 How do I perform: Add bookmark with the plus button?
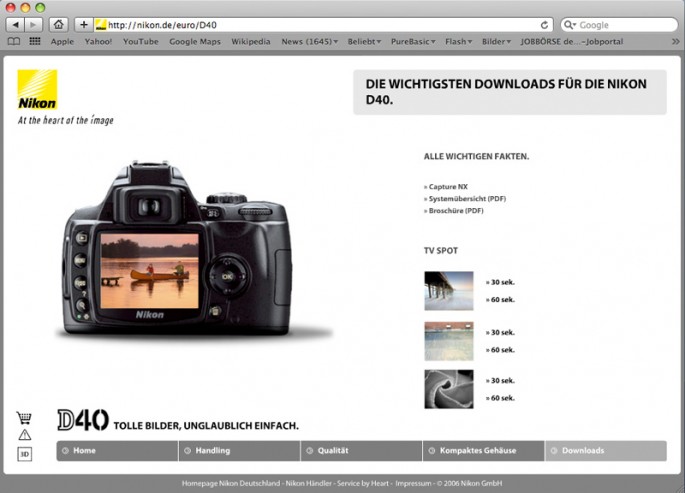(x=84, y=25)
